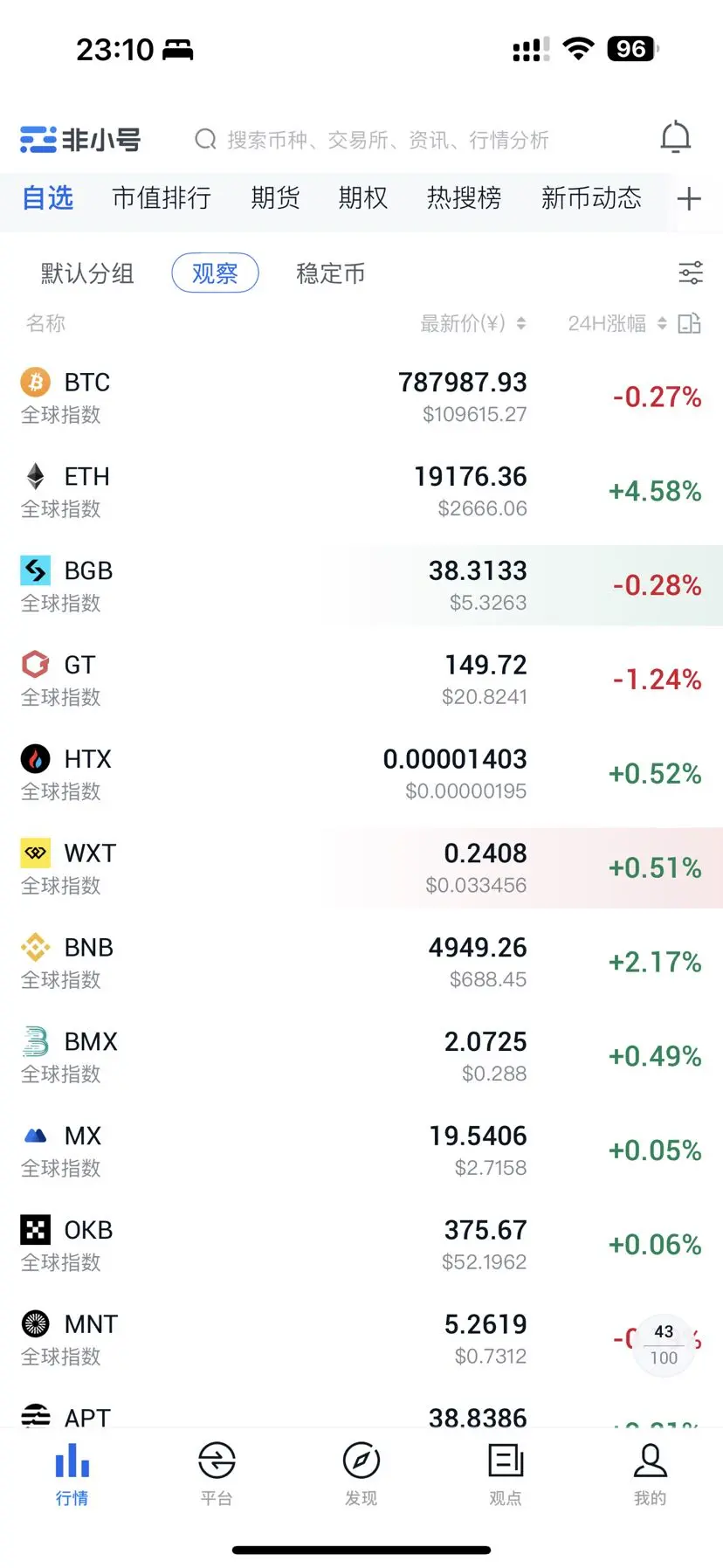Open the 平台 tab in bottom bar

click(217, 1473)
